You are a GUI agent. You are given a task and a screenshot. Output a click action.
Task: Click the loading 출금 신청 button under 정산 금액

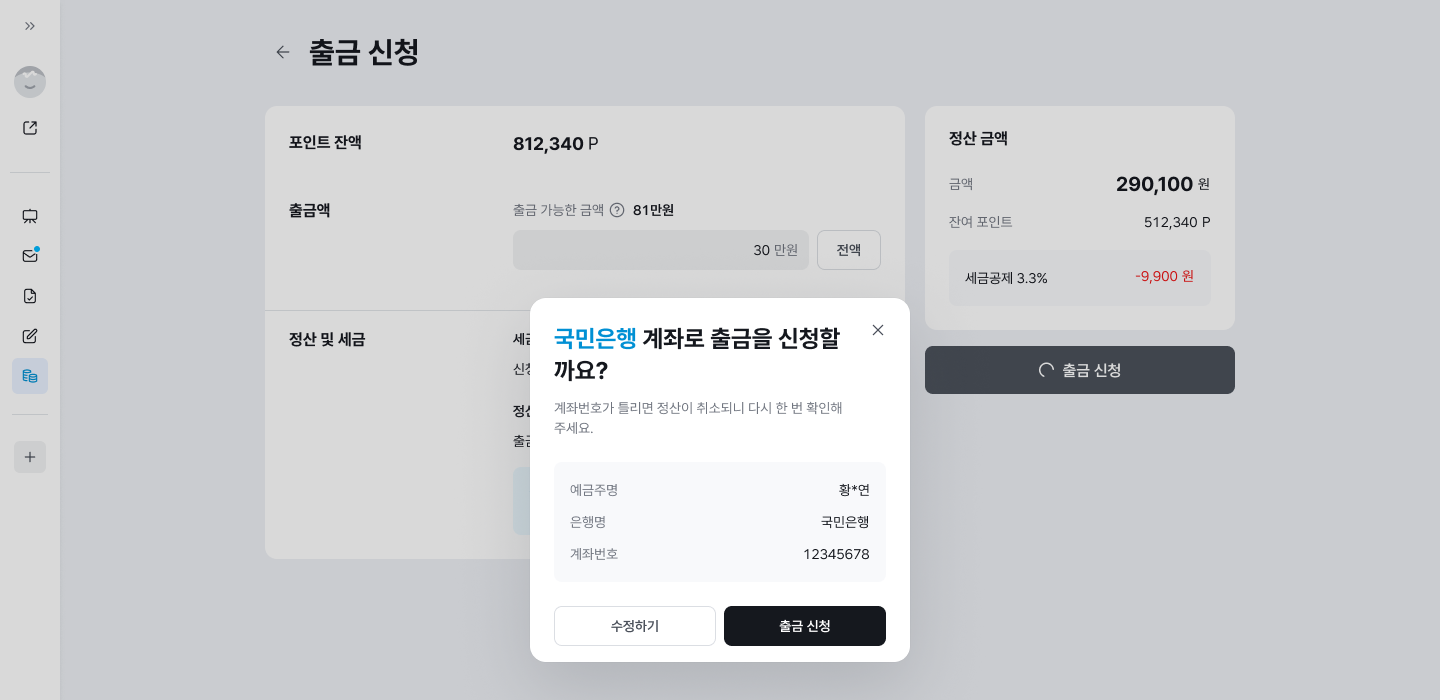1080,370
